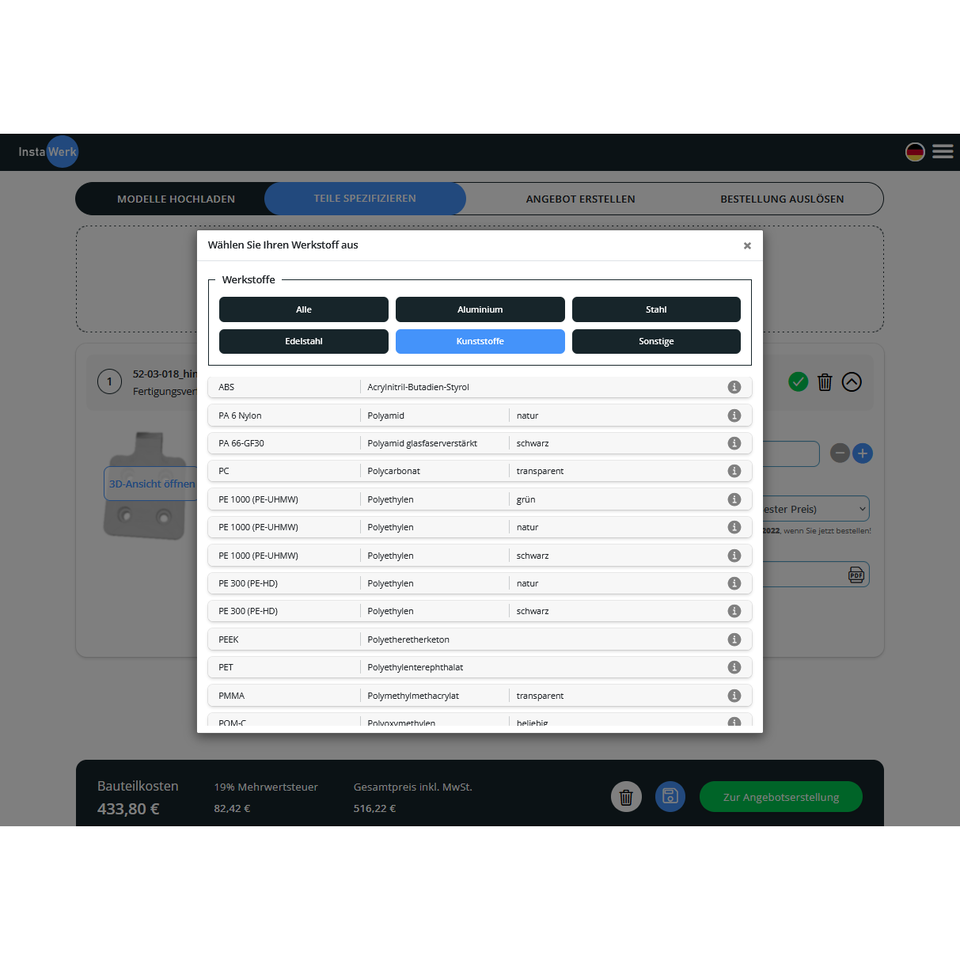Select PEEK Polyetheretherketon row
The image size is (960, 960).
coord(479,639)
